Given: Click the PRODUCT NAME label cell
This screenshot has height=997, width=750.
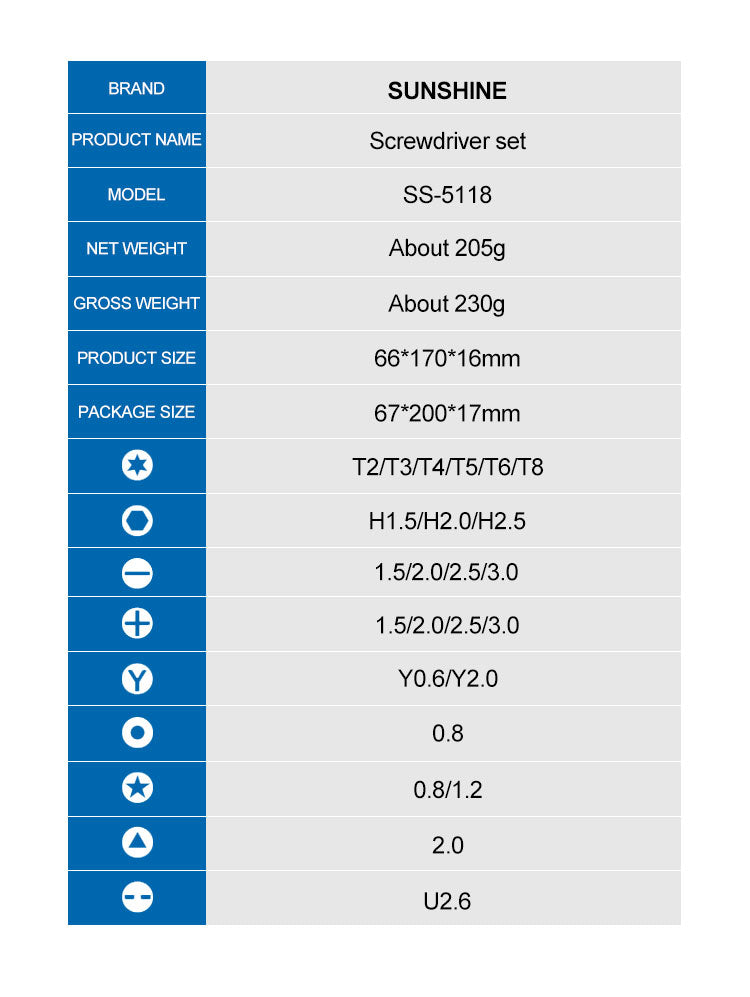Looking at the screenshot, I should (137, 140).
